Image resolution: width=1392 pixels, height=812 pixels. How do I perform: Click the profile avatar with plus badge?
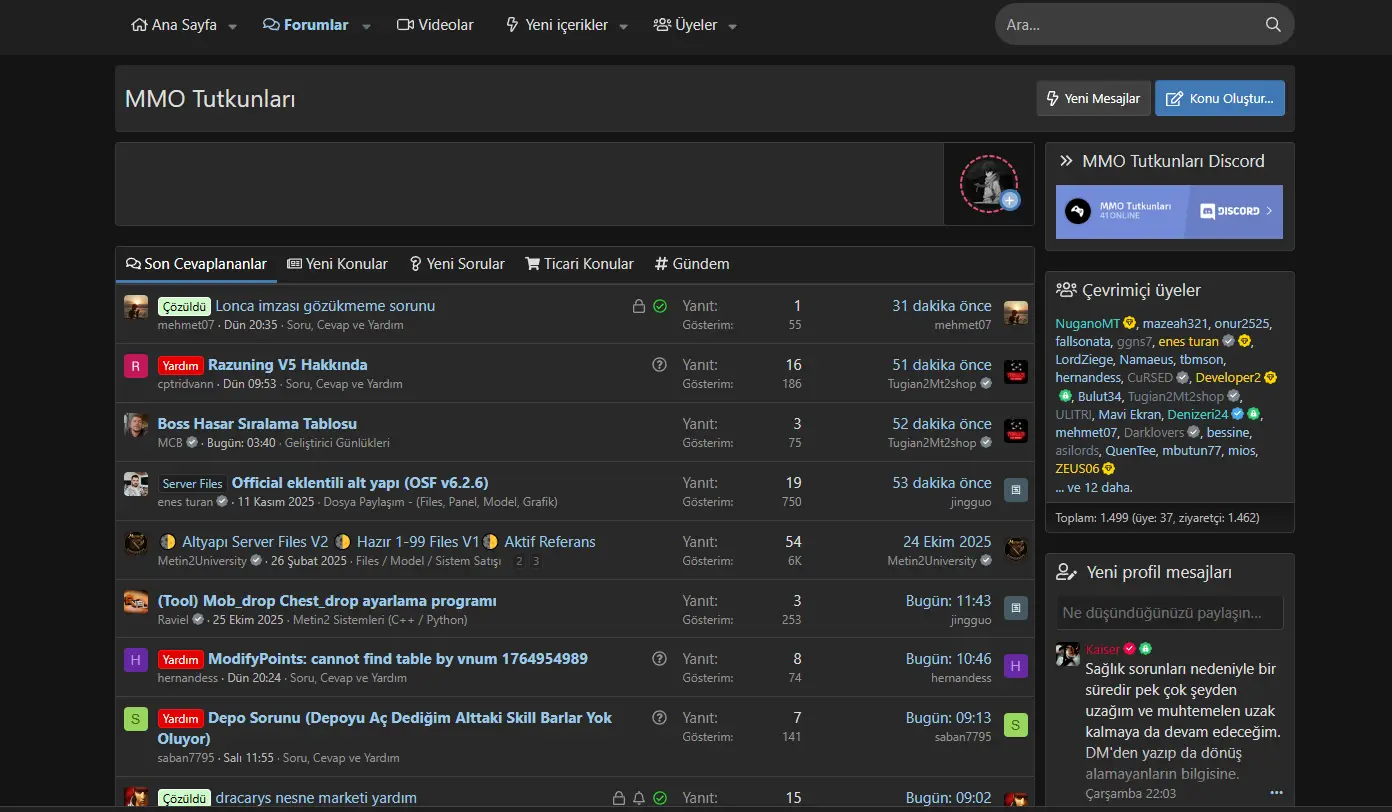click(x=988, y=184)
